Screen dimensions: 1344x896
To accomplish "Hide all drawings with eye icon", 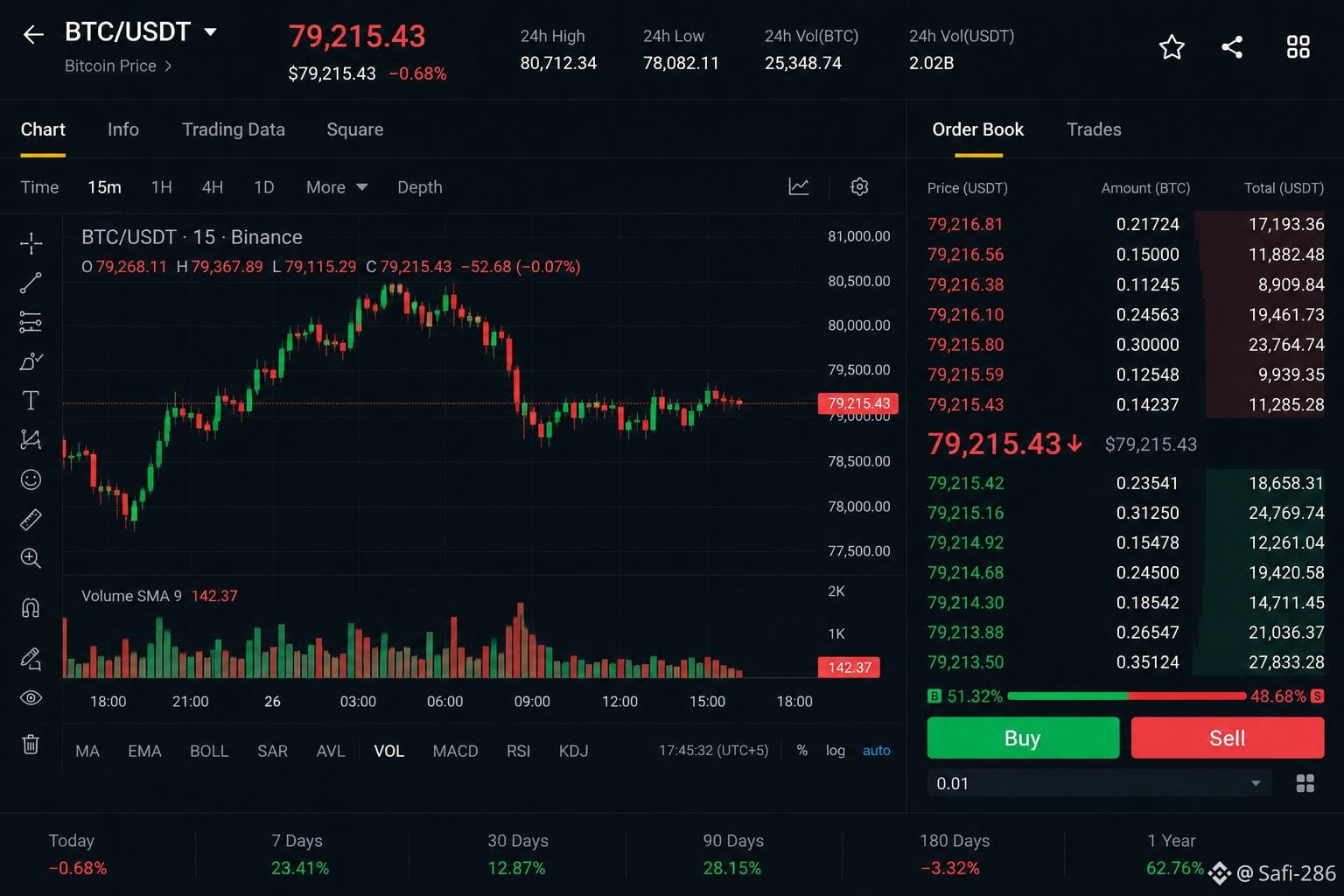I will click(31, 697).
